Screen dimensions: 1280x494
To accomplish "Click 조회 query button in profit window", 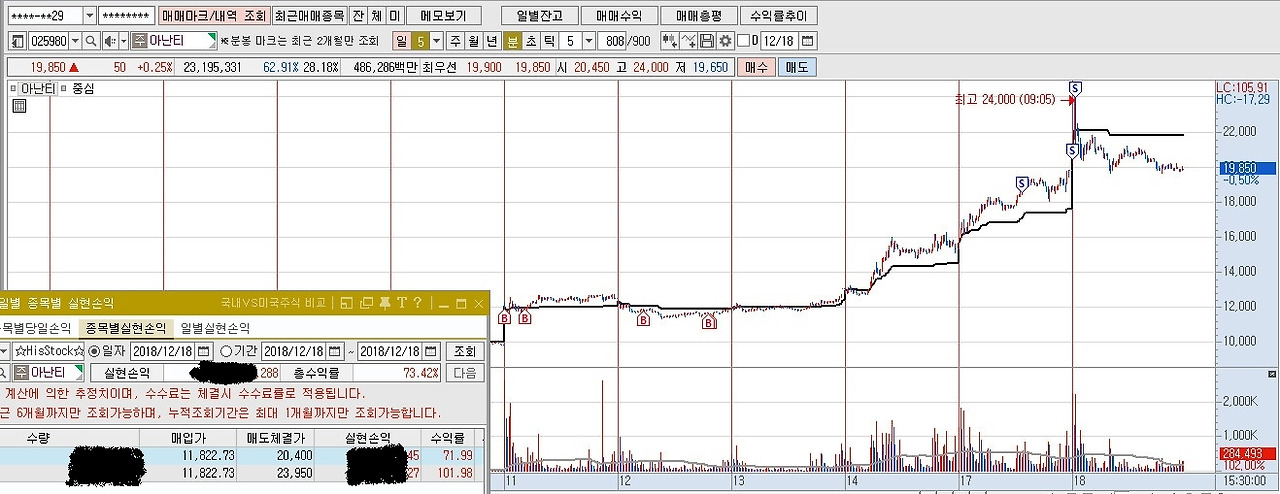I will click(465, 351).
